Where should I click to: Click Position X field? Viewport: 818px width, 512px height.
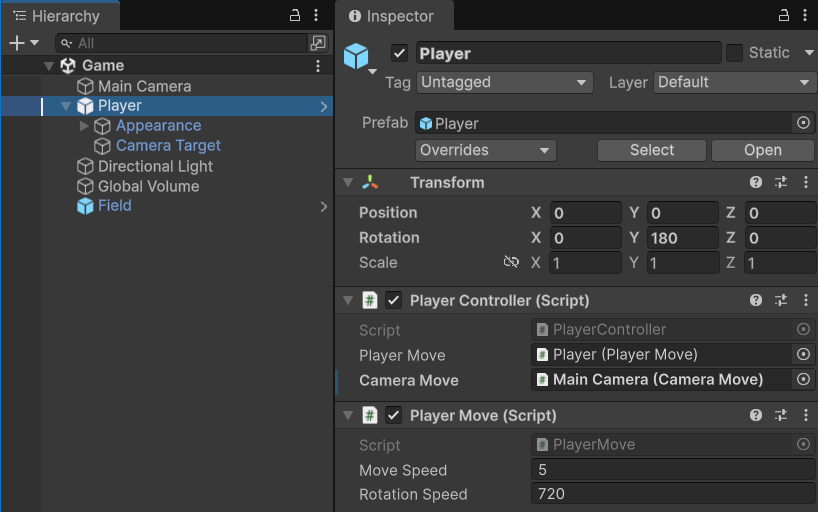(x=585, y=213)
